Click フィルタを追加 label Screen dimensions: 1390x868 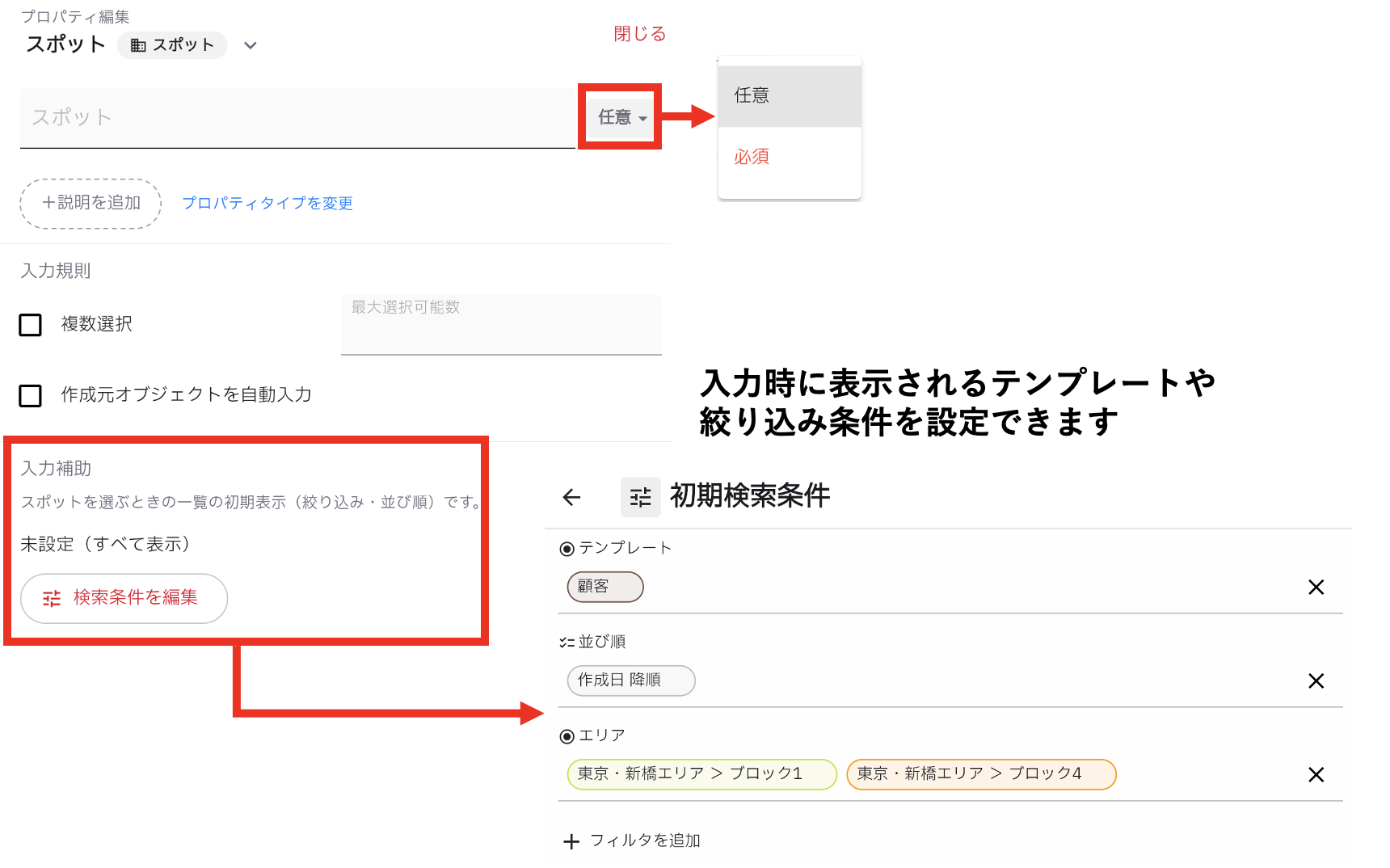click(645, 841)
